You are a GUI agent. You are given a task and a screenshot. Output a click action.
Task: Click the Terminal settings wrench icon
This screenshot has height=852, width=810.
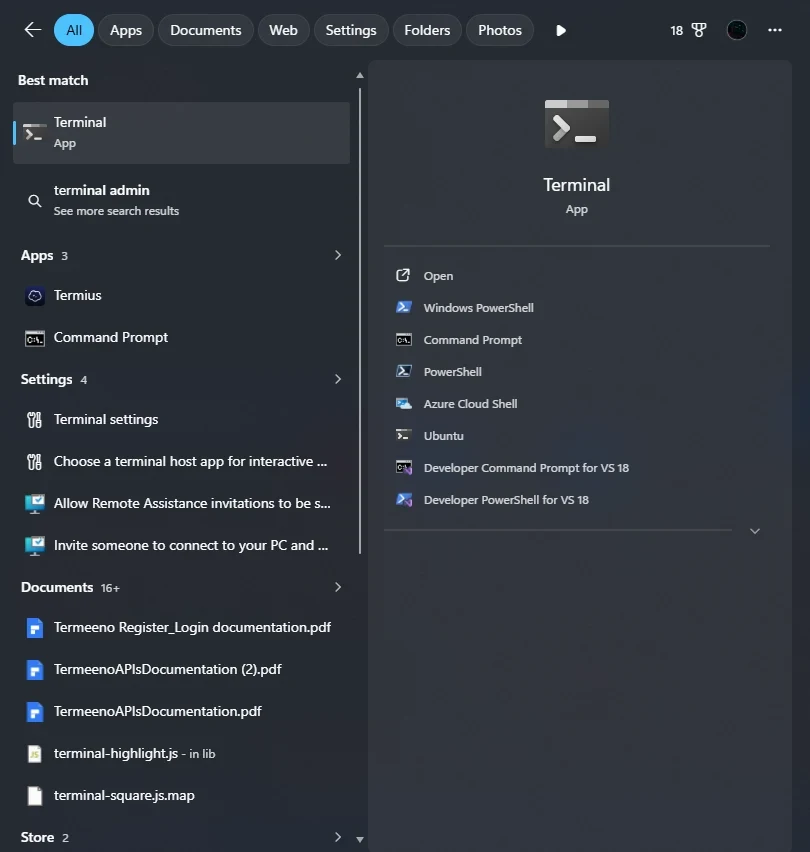point(34,419)
